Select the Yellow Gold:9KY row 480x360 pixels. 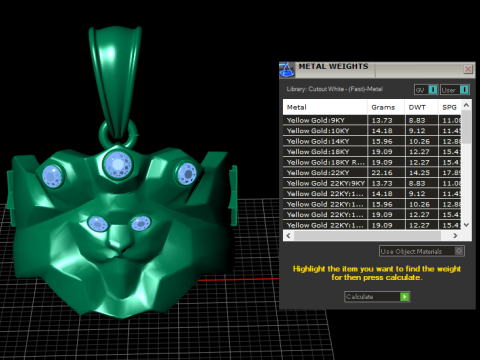(x=372, y=120)
